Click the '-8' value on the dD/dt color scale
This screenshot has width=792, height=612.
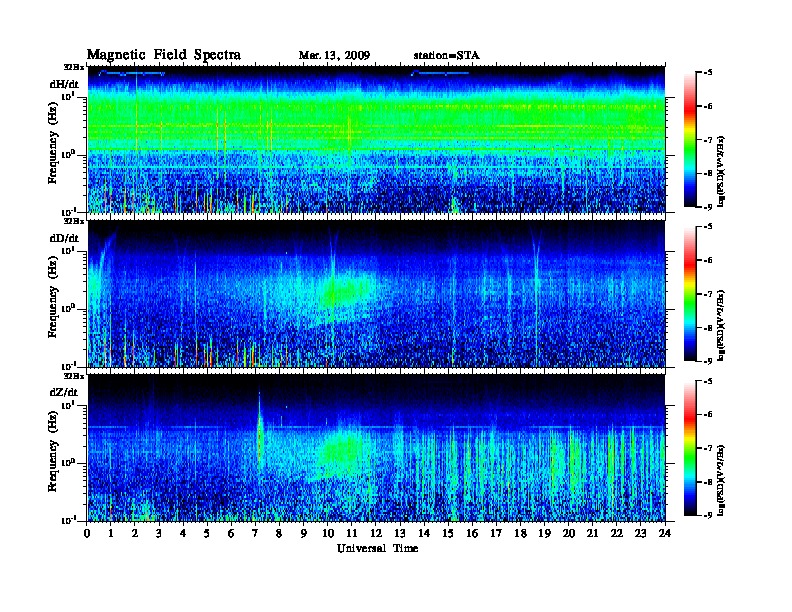tap(707, 328)
